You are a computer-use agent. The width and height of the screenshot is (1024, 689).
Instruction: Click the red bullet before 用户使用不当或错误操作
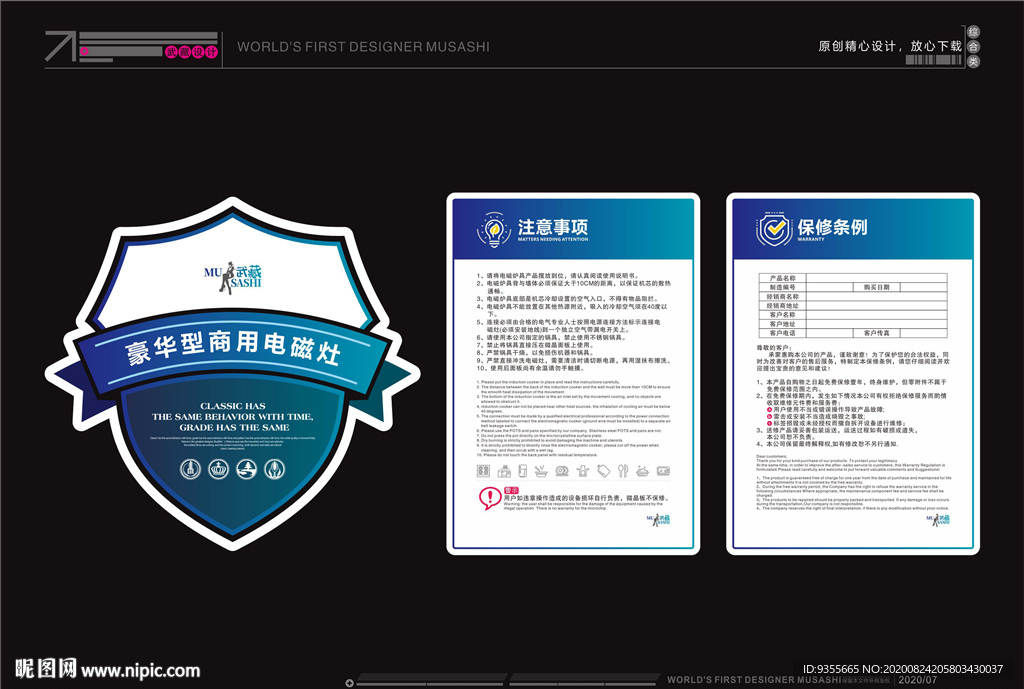[770, 409]
